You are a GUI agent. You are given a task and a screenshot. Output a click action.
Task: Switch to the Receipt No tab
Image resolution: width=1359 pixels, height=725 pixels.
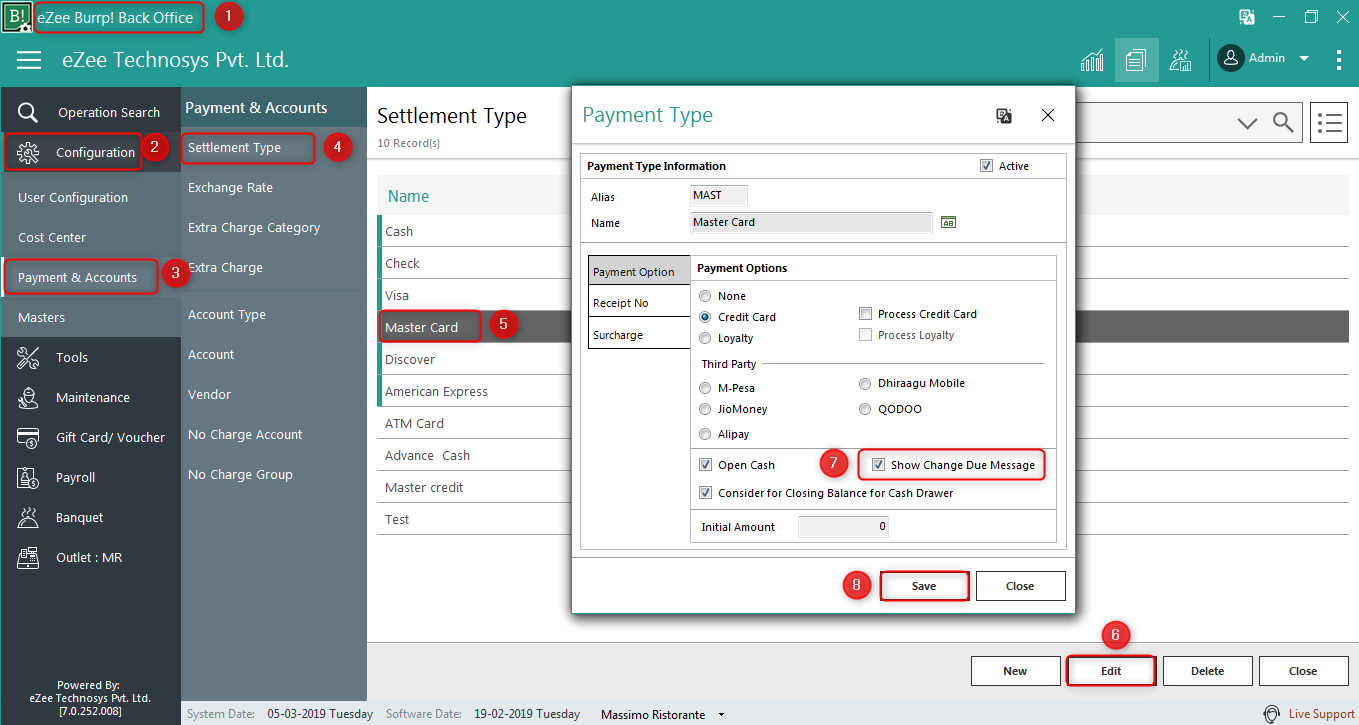pyautogui.click(x=639, y=303)
